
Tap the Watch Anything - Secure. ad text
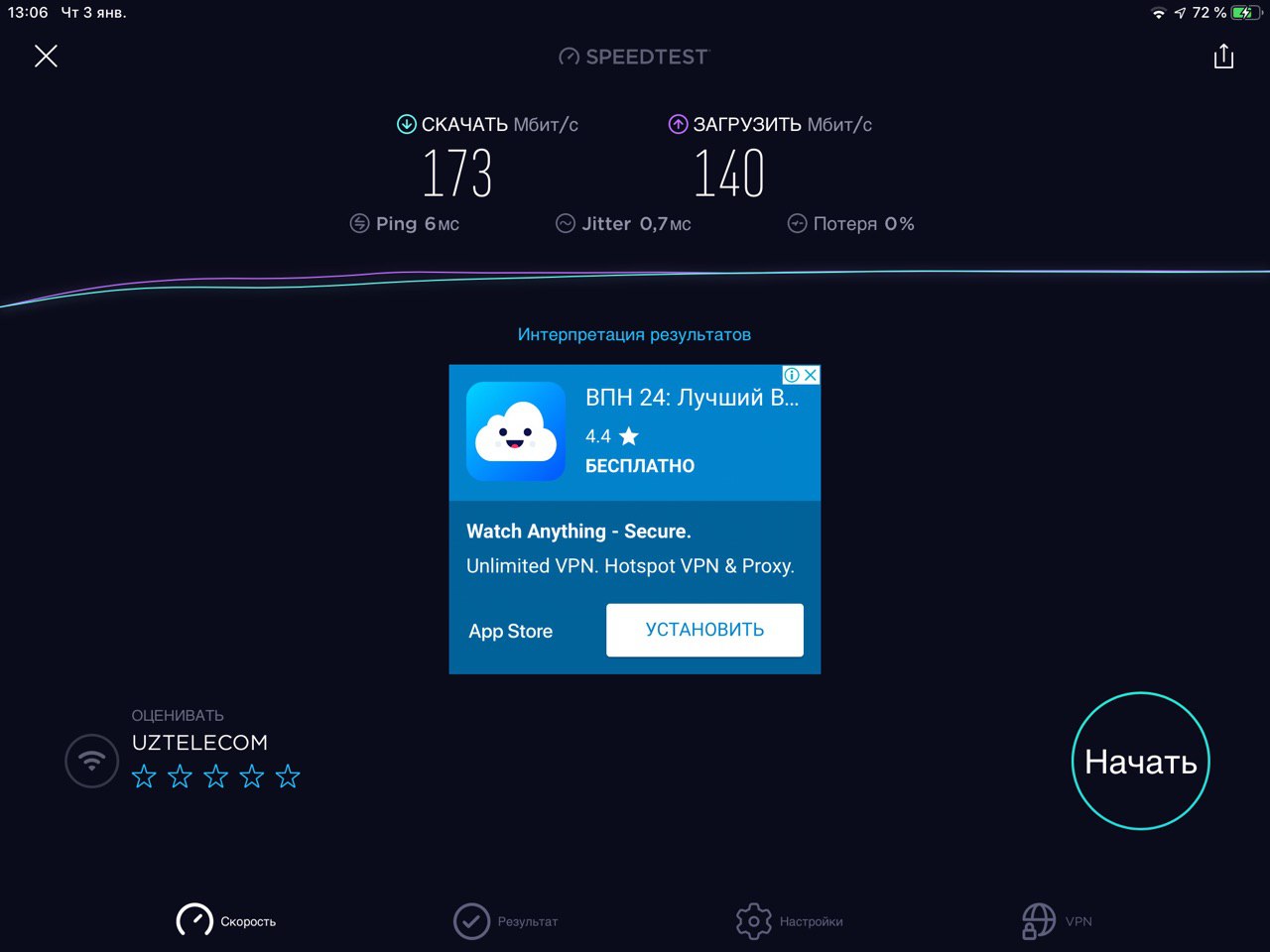[578, 532]
